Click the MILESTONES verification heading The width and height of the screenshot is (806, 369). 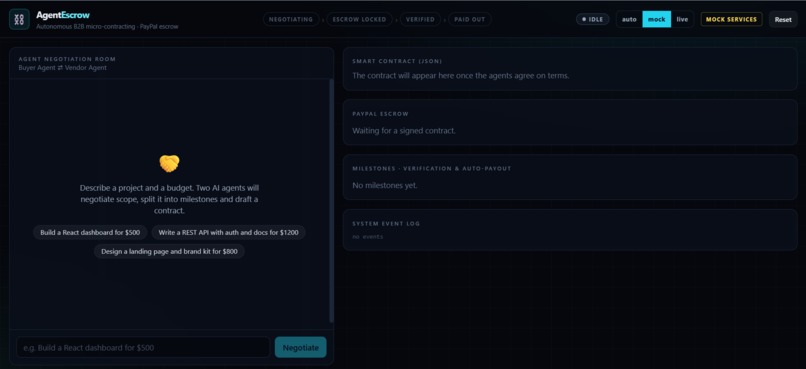pos(432,169)
